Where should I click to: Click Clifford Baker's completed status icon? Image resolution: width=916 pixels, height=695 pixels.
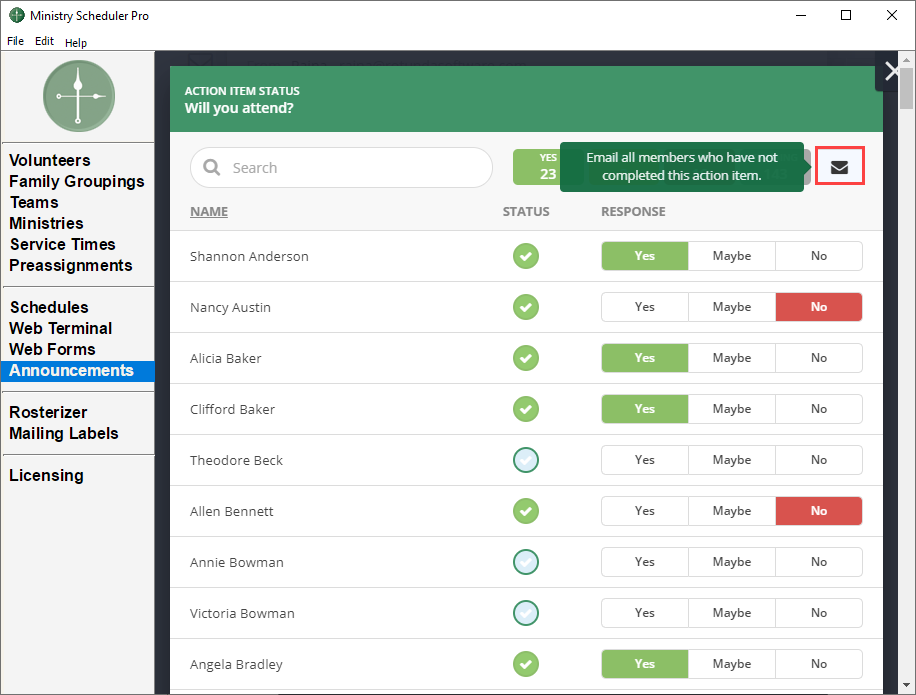[x=526, y=409]
